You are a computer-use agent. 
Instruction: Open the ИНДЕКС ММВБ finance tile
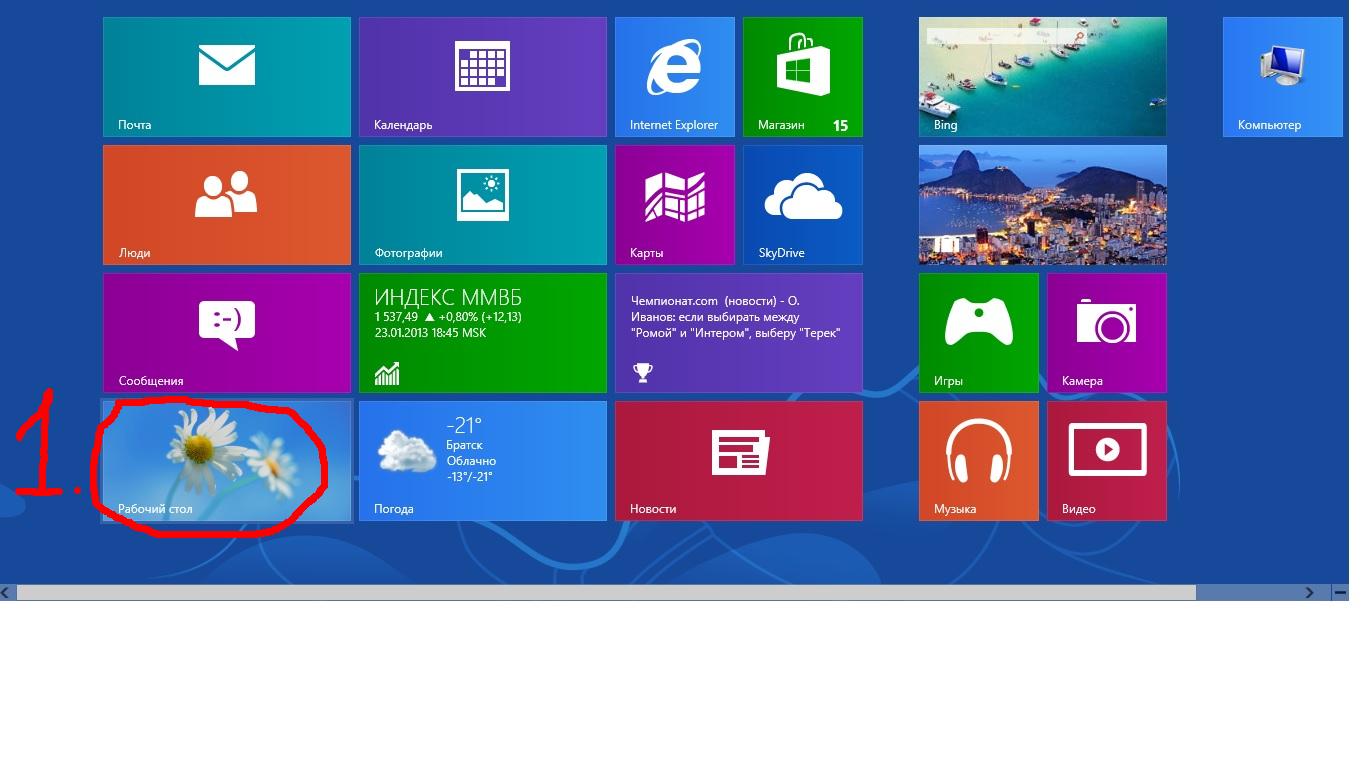483,333
